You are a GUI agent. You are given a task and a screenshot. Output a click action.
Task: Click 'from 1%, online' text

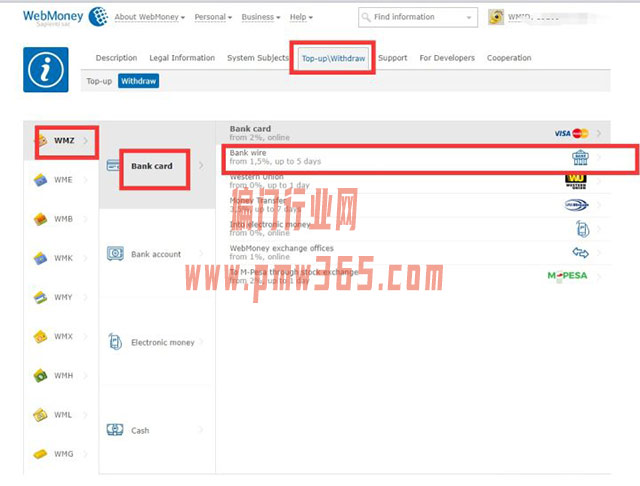click(x=260, y=257)
